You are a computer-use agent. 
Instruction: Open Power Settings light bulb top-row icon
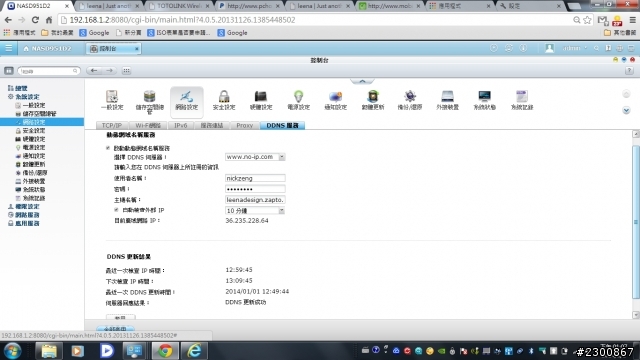[298, 100]
